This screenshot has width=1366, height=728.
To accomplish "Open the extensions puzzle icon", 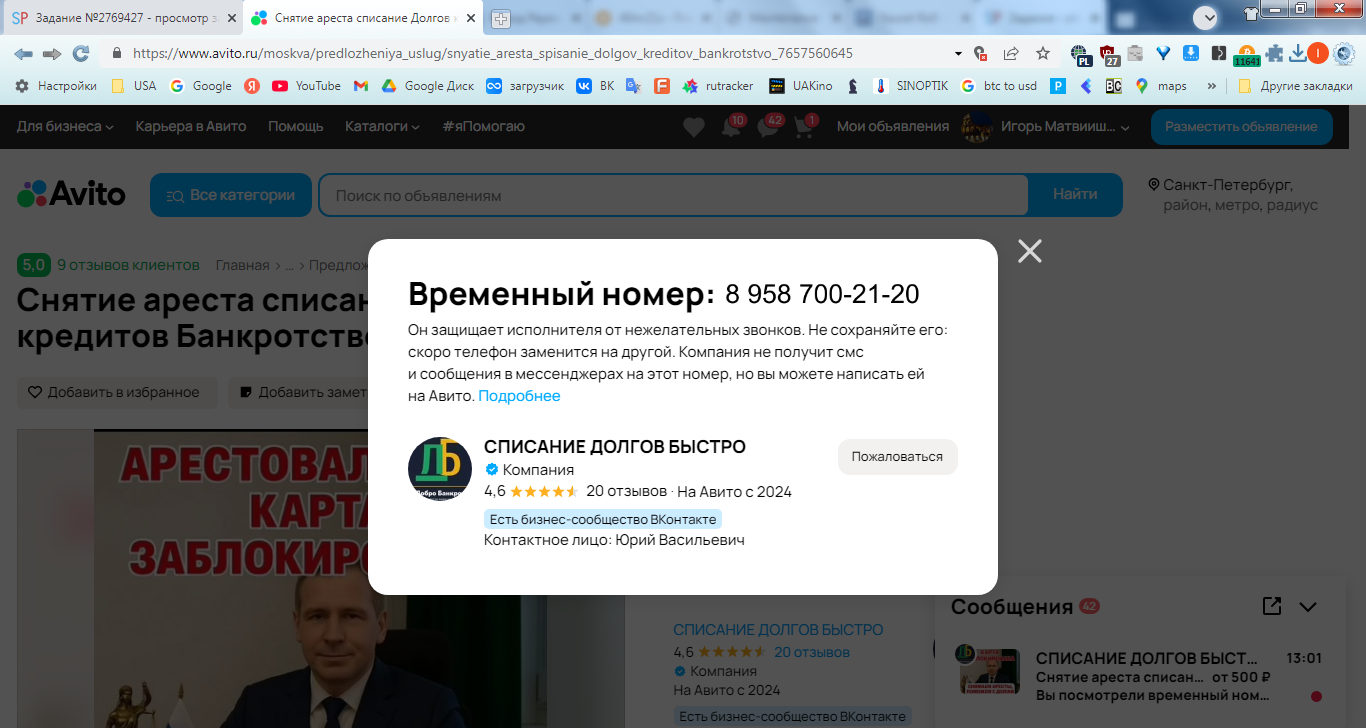I will point(1274,53).
